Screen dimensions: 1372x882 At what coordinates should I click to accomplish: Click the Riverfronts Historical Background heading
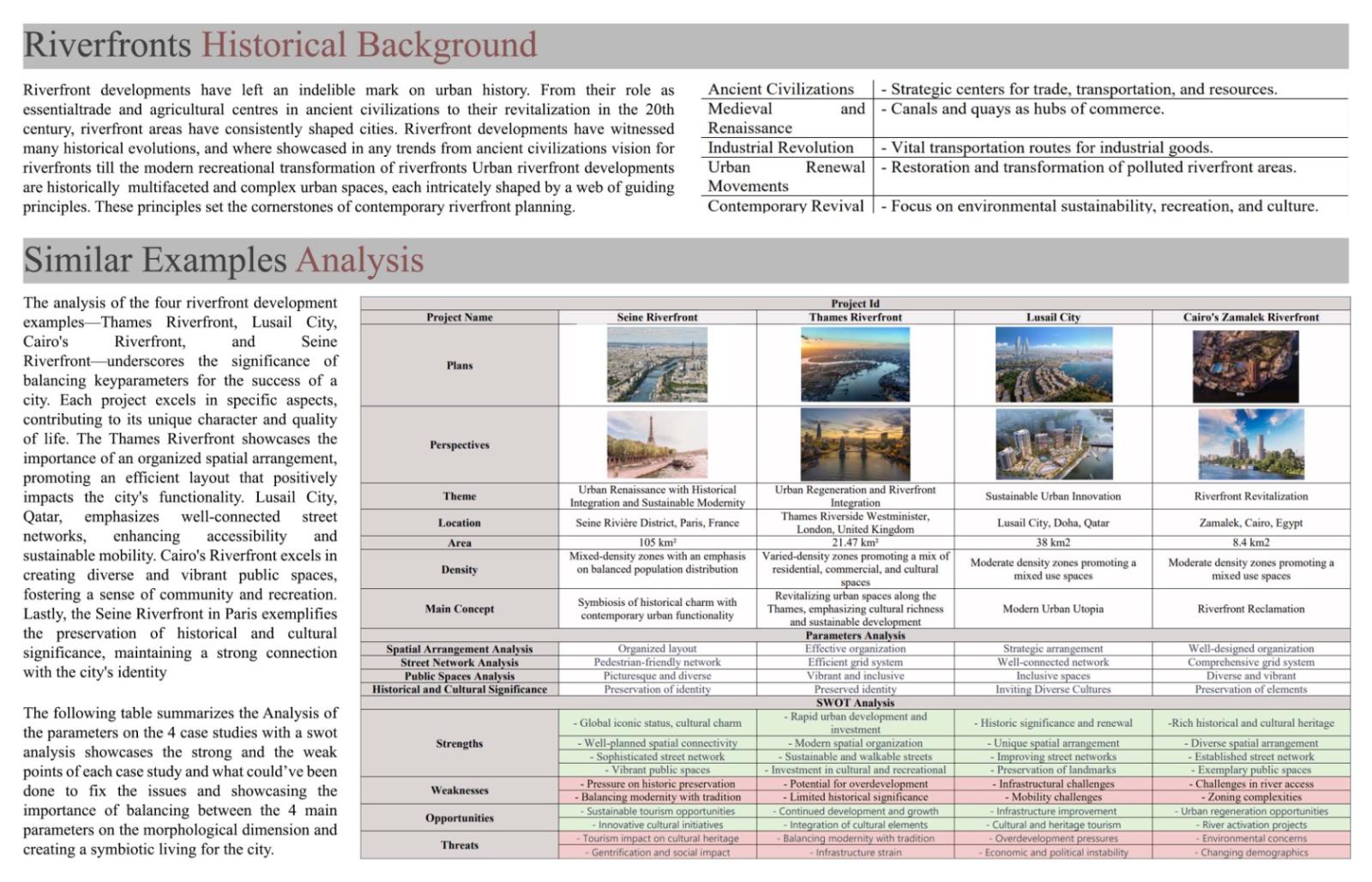coord(280,45)
